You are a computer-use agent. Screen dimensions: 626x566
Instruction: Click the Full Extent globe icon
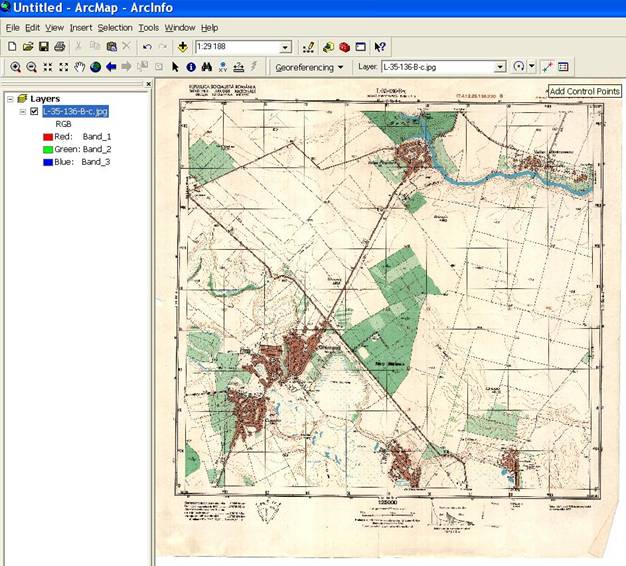pos(95,67)
